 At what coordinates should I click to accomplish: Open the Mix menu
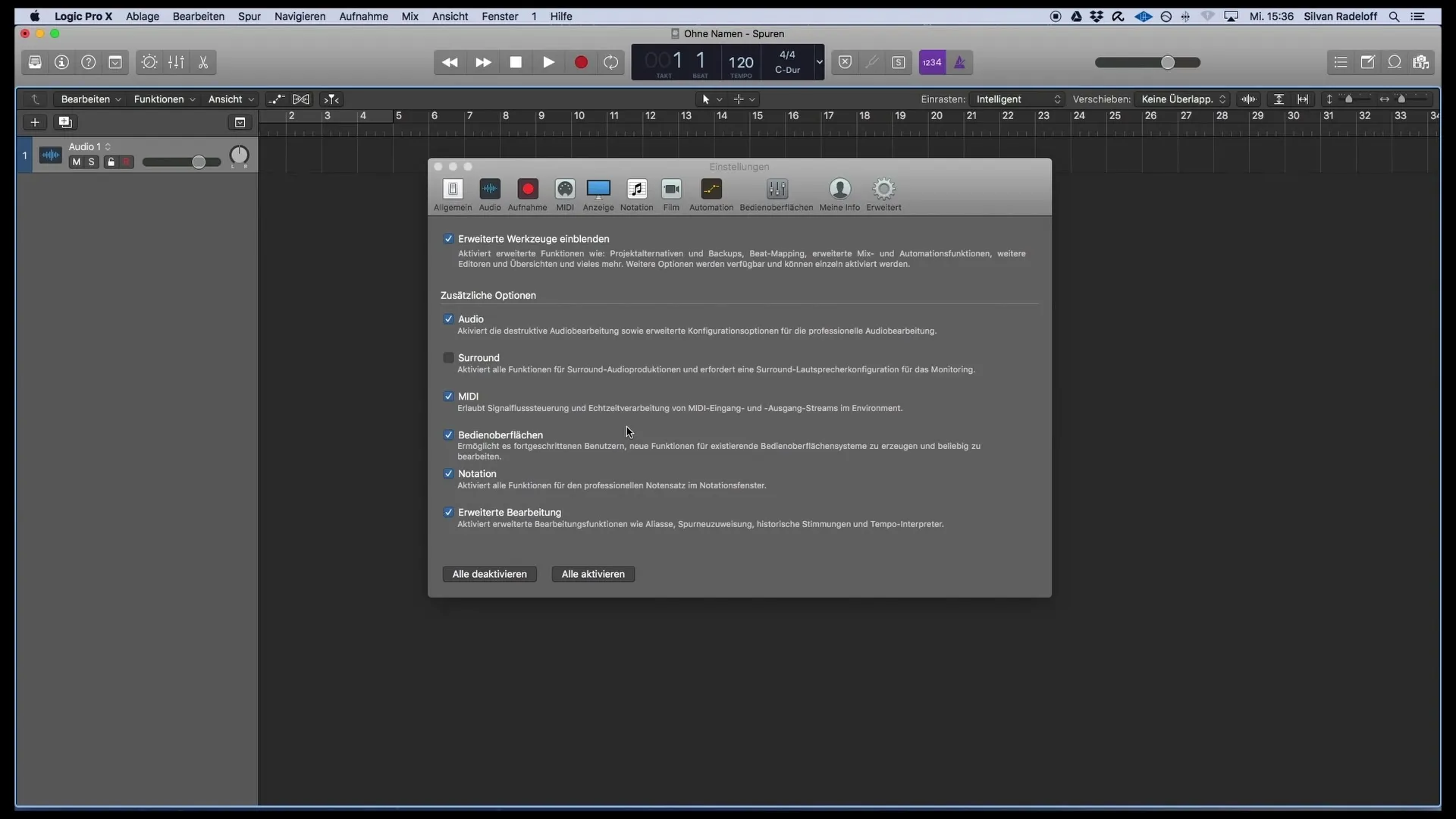point(409,16)
